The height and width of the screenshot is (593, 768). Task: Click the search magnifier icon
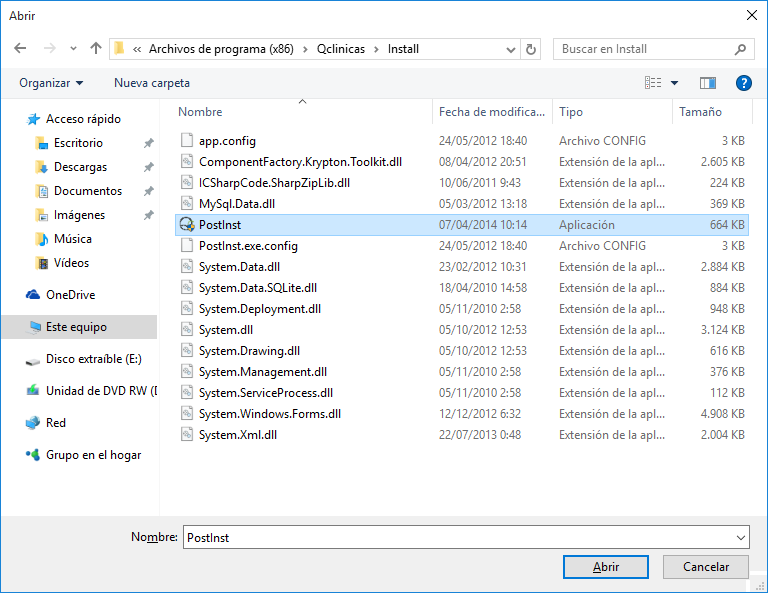[740, 49]
